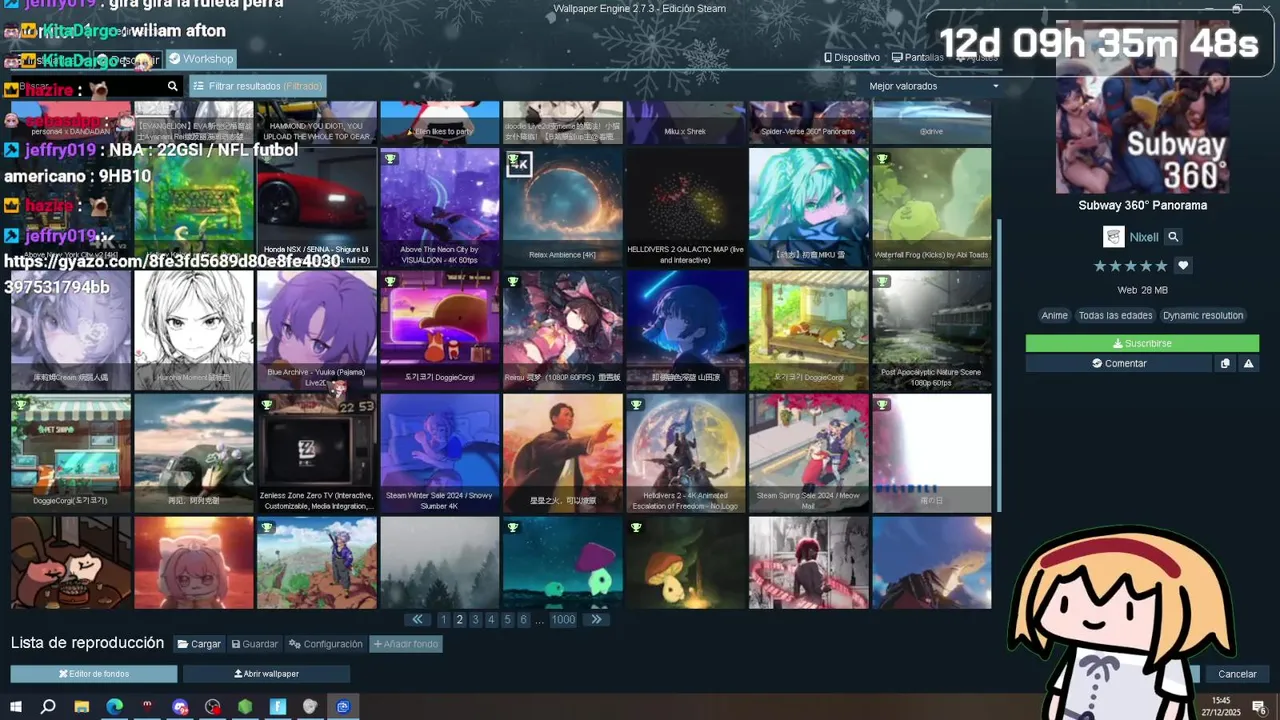Click trophy badge on Waterfall Frog wallpaper
The image size is (1280, 720).
pos(883,159)
